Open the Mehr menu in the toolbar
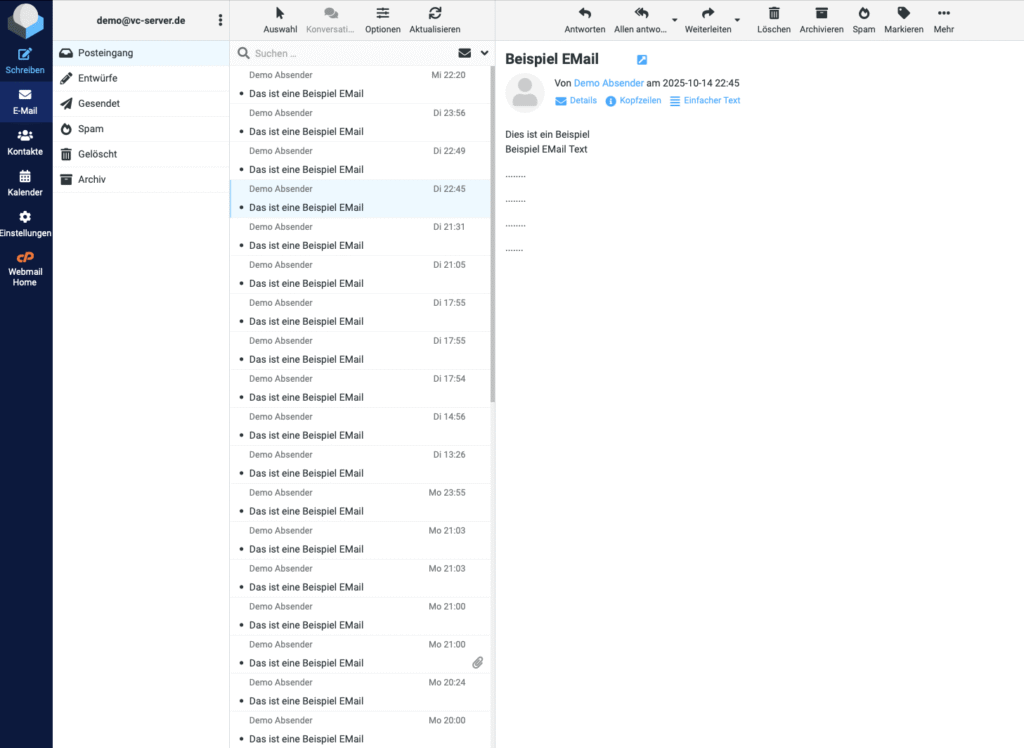 (943, 16)
